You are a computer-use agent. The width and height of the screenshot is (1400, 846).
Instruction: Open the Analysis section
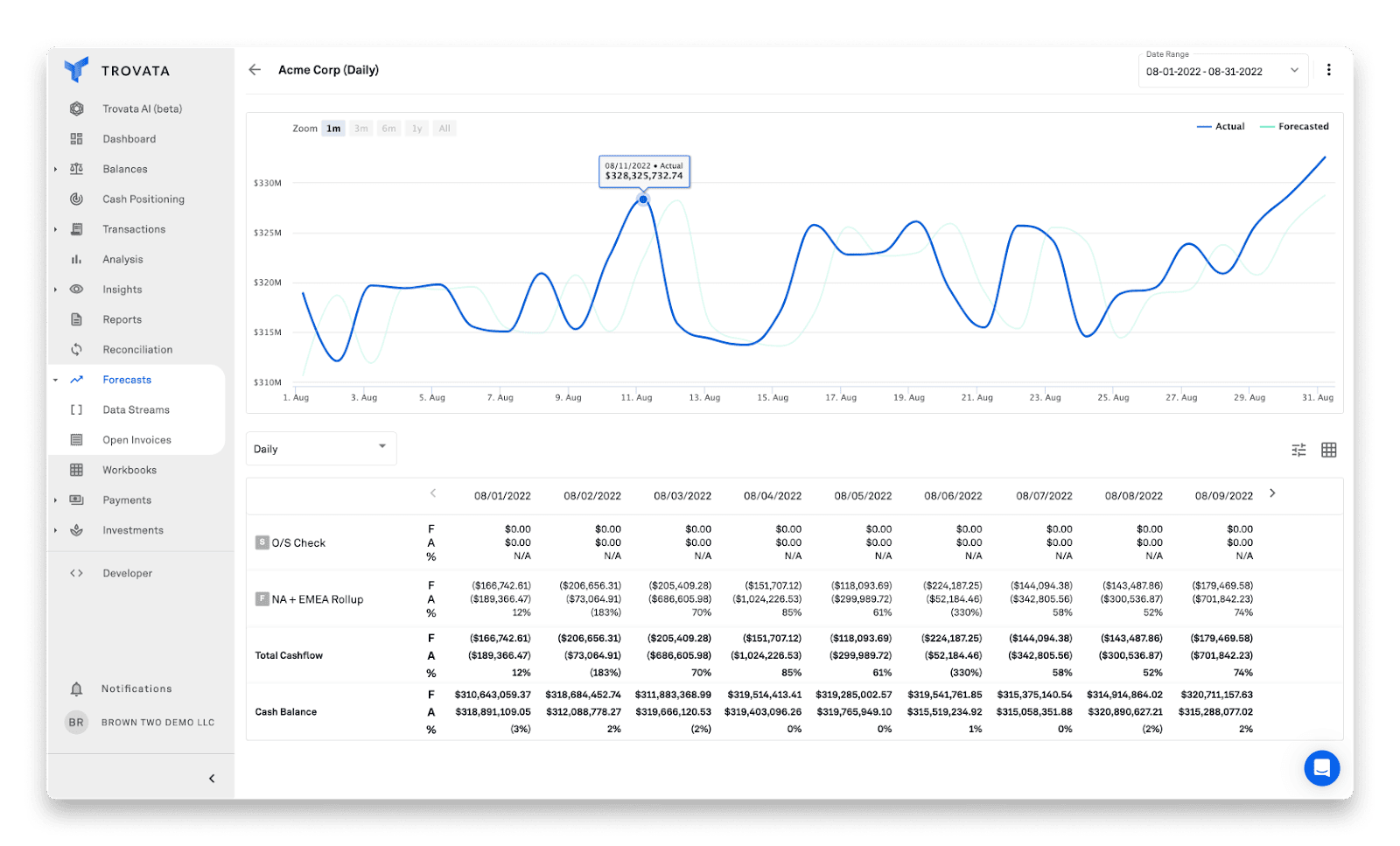(x=122, y=259)
